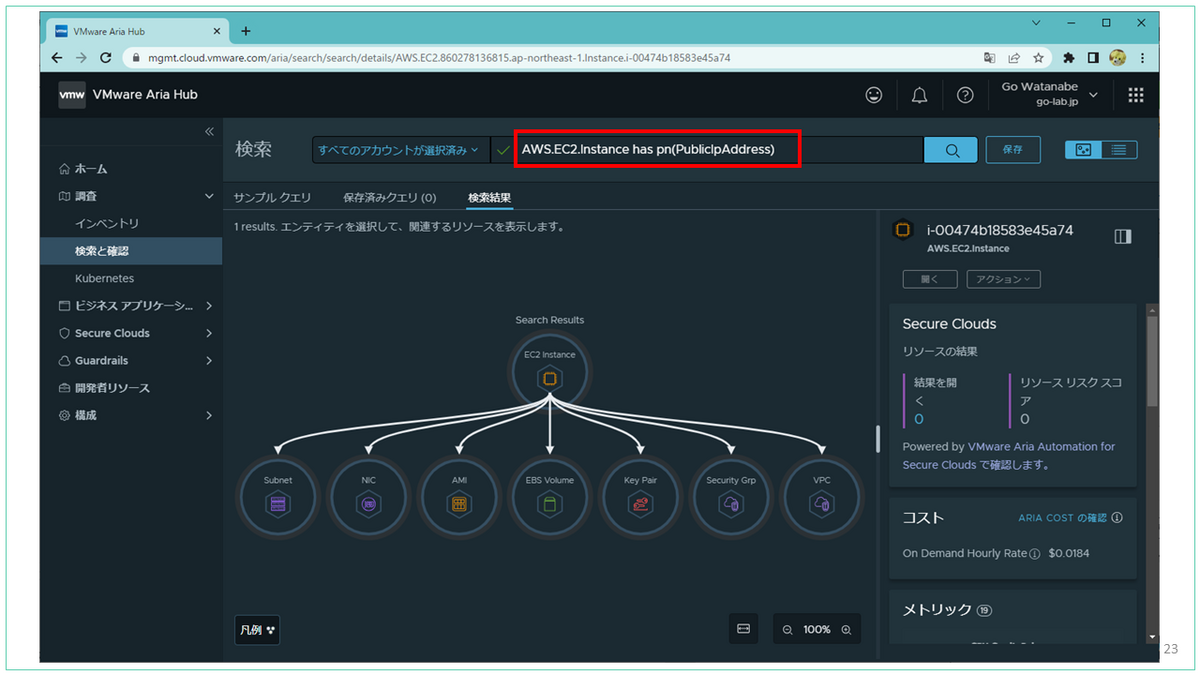Click the On Demand Hourly Rate info icon
Viewport: 1200px width, 675px height.
pos(1035,553)
